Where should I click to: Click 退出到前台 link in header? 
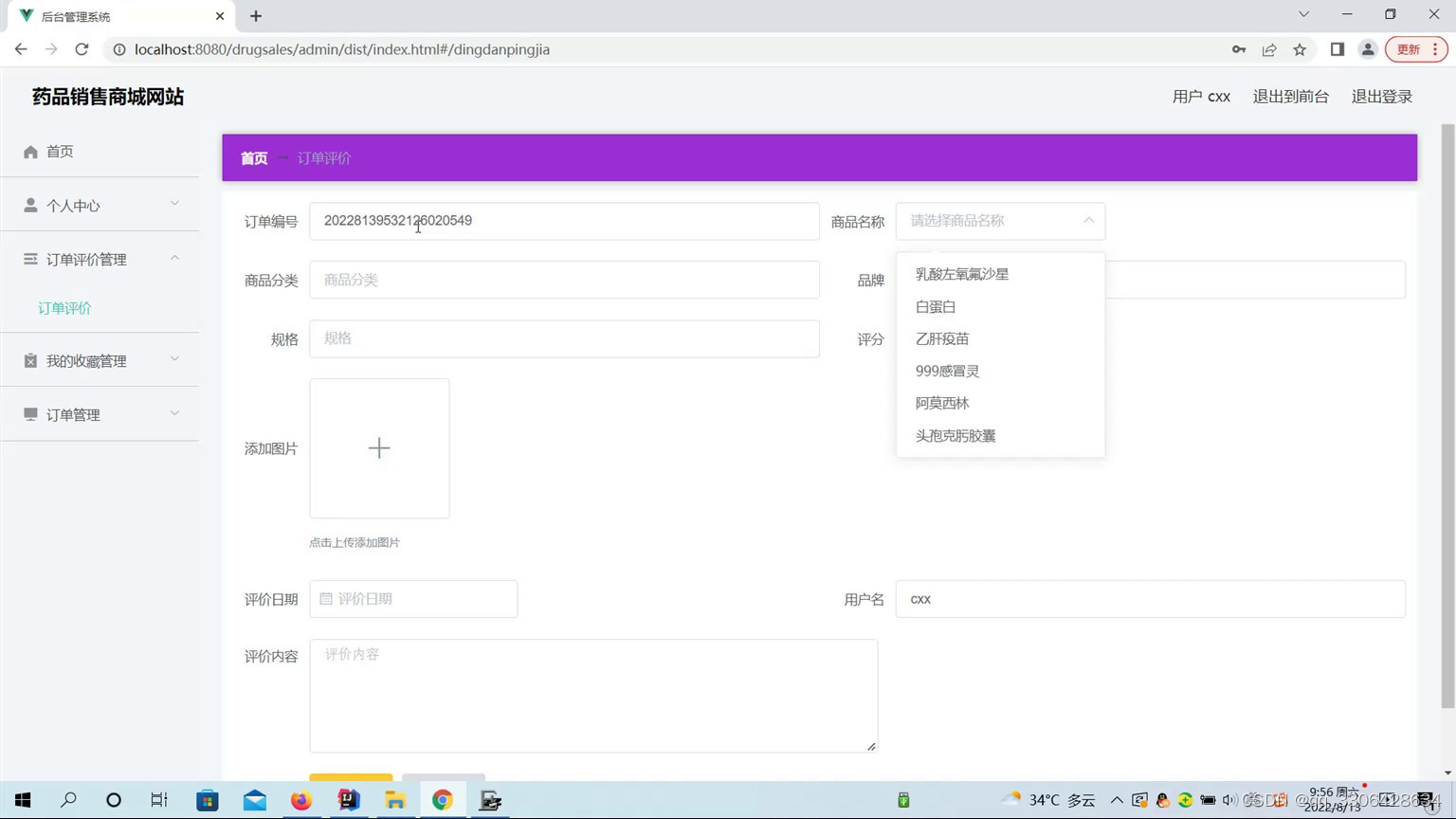(x=1290, y=97)
